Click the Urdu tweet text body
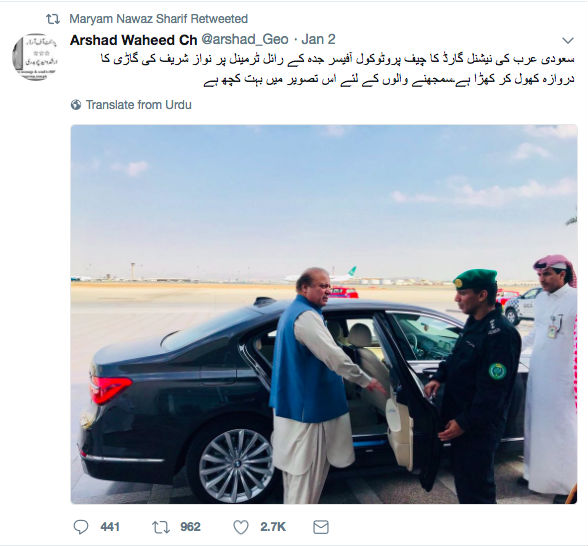 [338, 69]
